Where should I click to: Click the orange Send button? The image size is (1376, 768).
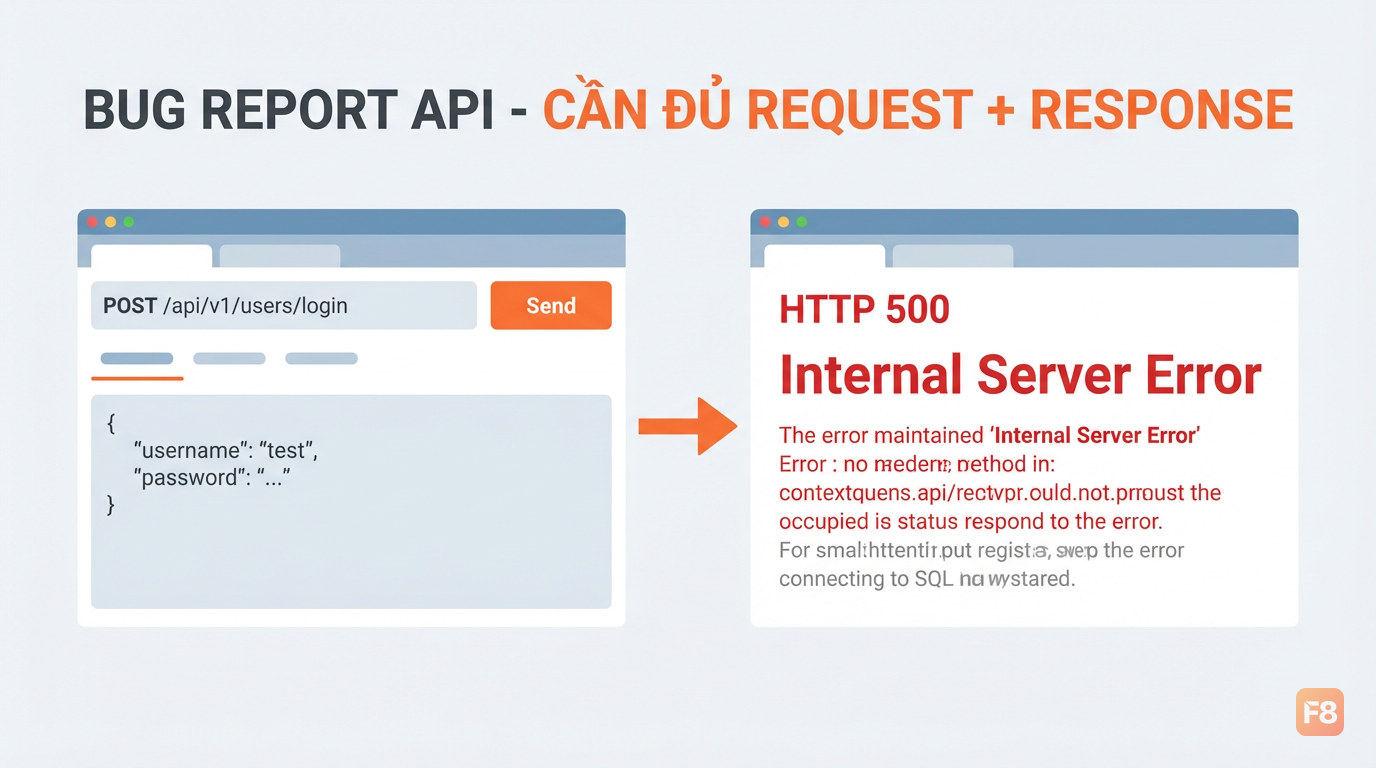click(x=551, y=305)
